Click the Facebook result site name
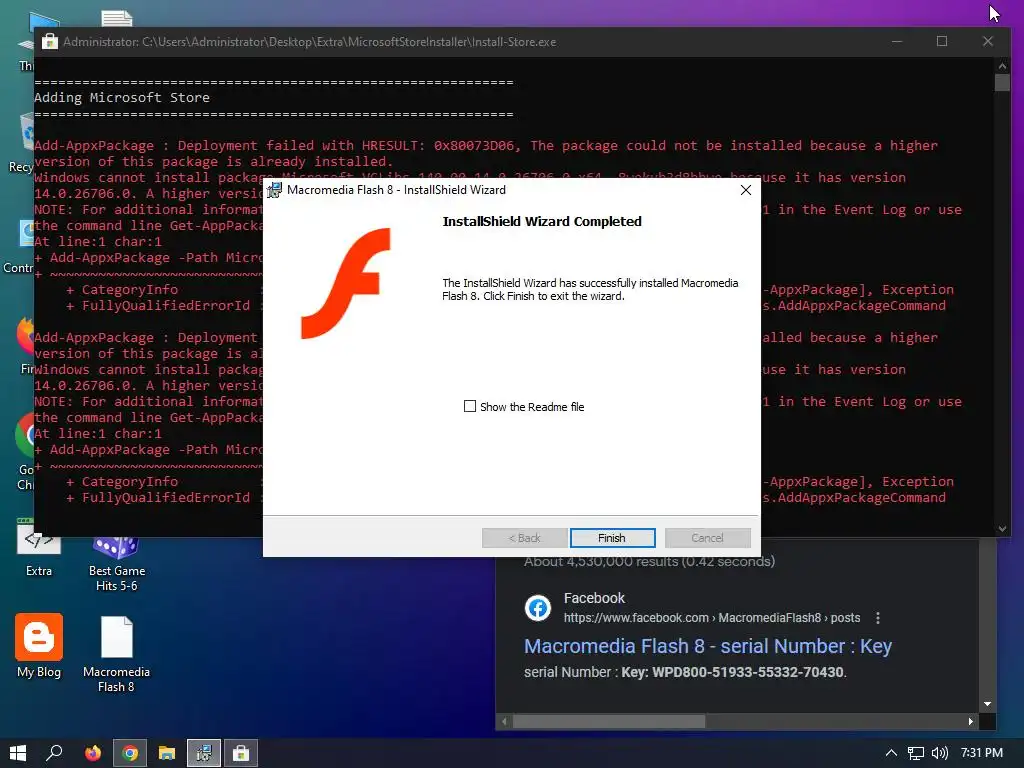This screenshot has height=768, width=1024. (x=594, y=598)
